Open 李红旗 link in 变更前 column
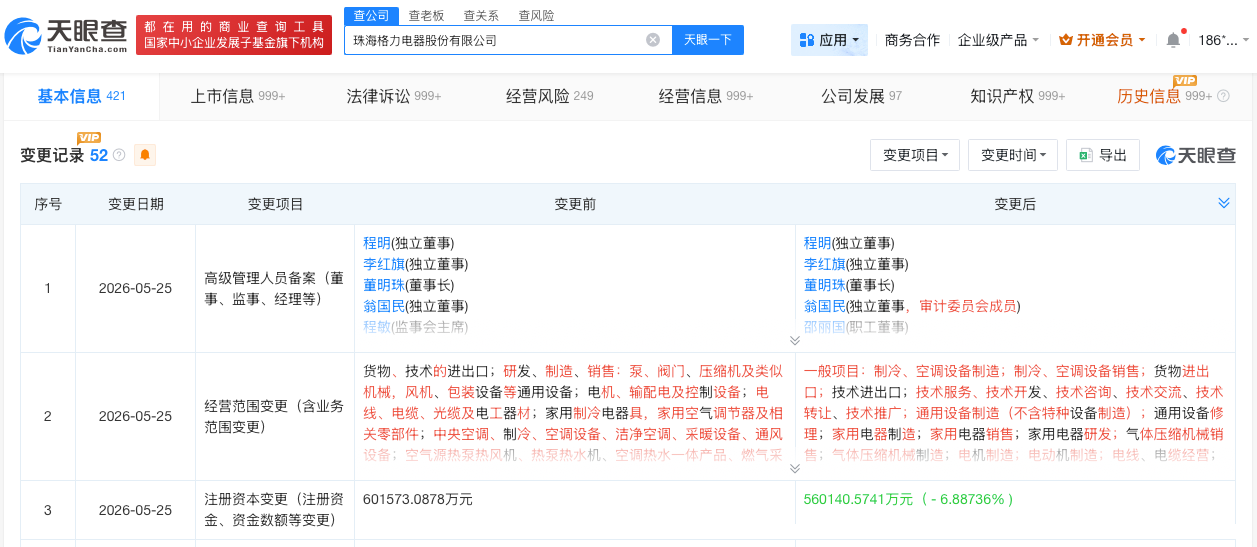The height and width of the screenshot is (547, 1257). pos(383,264)
